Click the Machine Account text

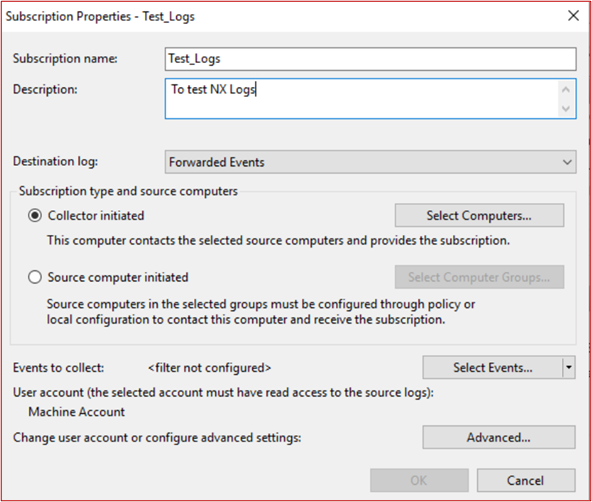(x=77, y=412)
